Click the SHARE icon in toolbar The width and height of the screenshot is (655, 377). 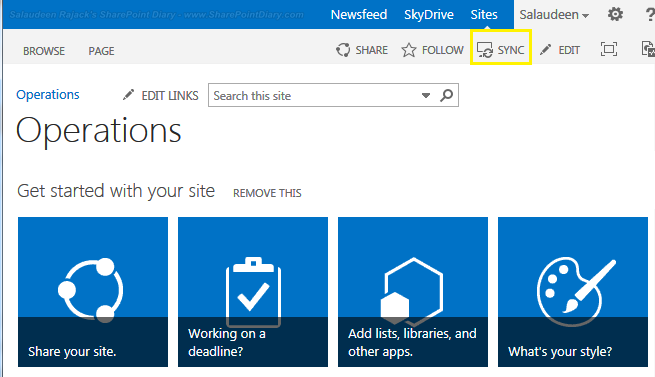[x=343, y=50]
